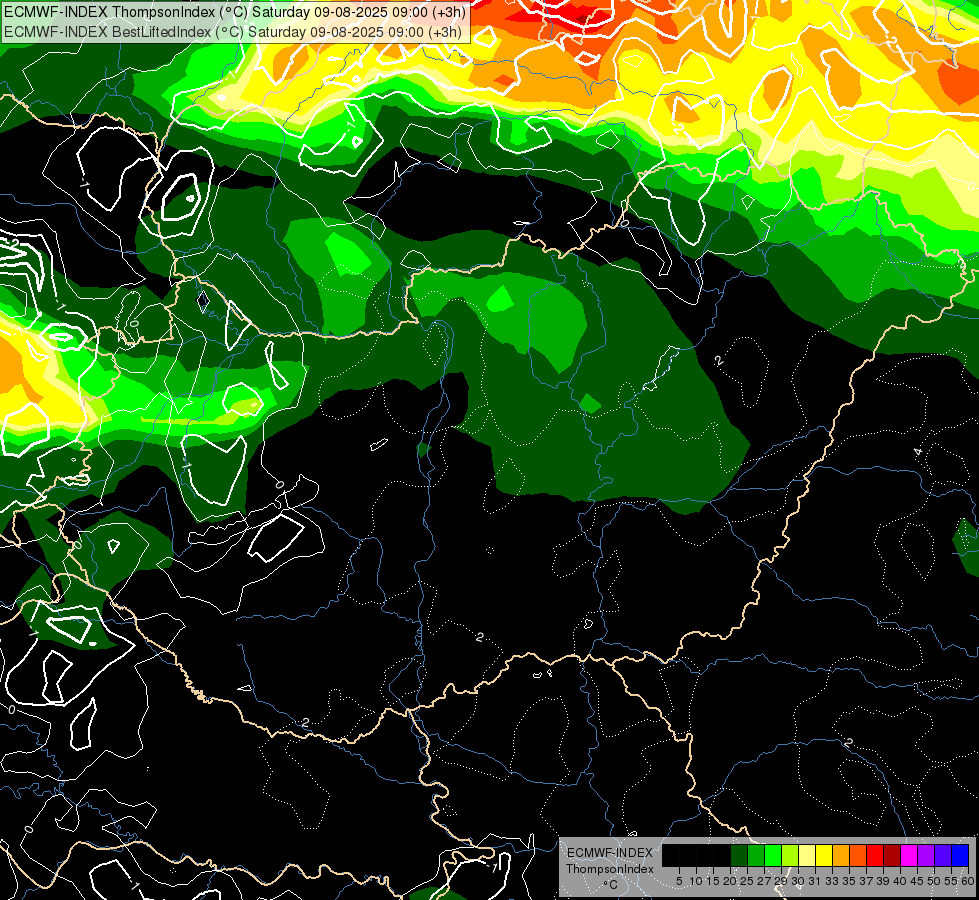Click the legend scale value 20

click(730, 881)
